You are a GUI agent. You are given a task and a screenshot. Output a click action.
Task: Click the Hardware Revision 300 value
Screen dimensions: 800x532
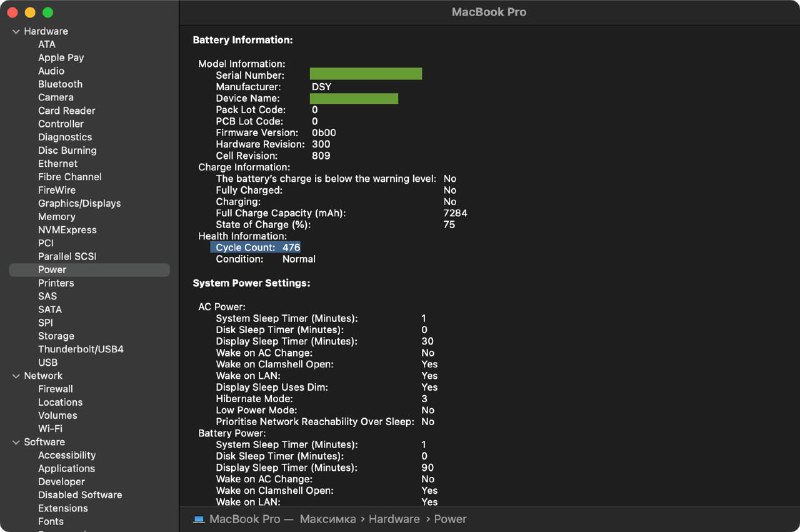coord(321,144)
